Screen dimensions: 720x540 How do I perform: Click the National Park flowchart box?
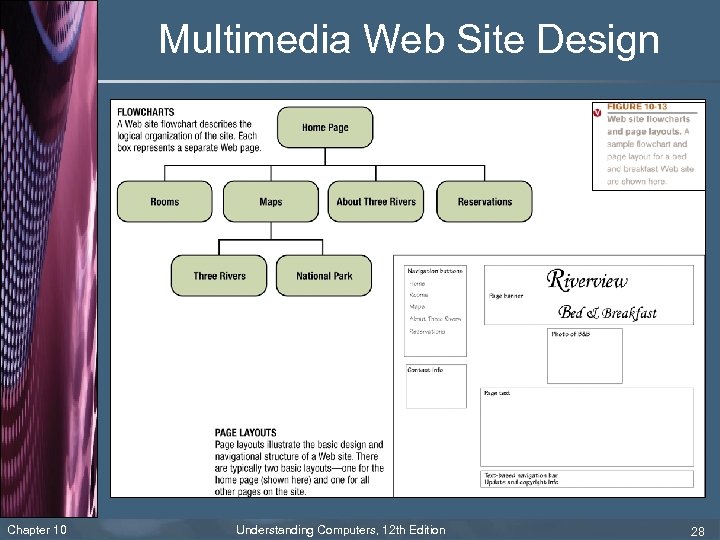pos(324,276)
